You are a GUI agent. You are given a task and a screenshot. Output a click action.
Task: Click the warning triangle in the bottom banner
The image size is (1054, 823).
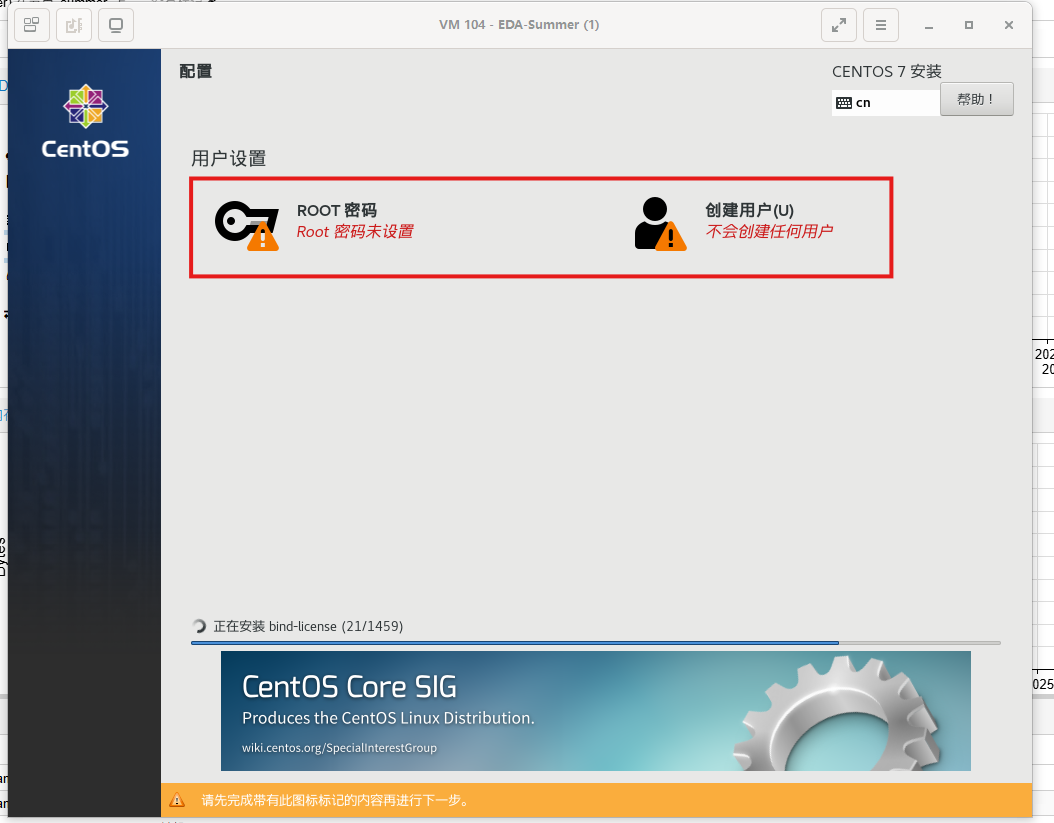177,800
